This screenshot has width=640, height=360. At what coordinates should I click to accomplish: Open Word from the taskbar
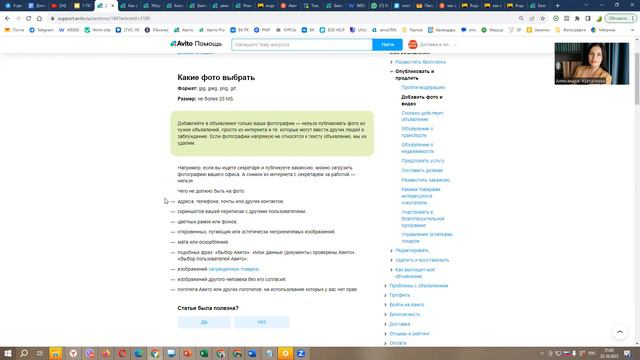(252, 353)
